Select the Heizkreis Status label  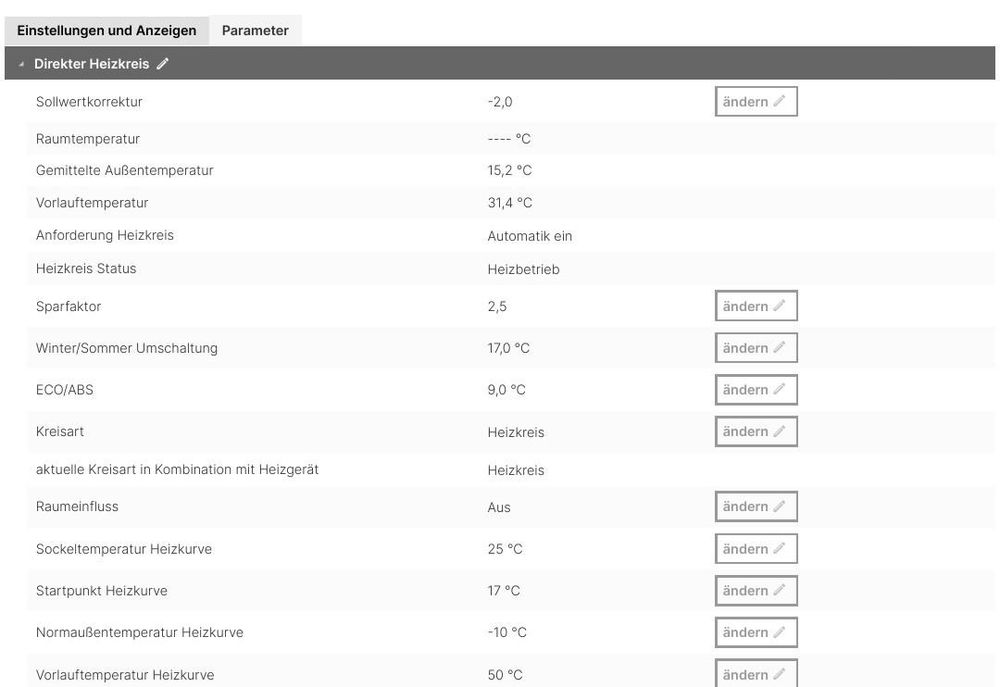(86, 269)
